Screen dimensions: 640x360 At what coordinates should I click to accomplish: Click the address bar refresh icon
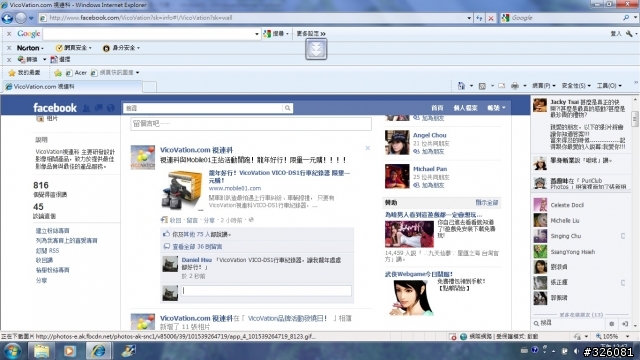pos(479,18)
